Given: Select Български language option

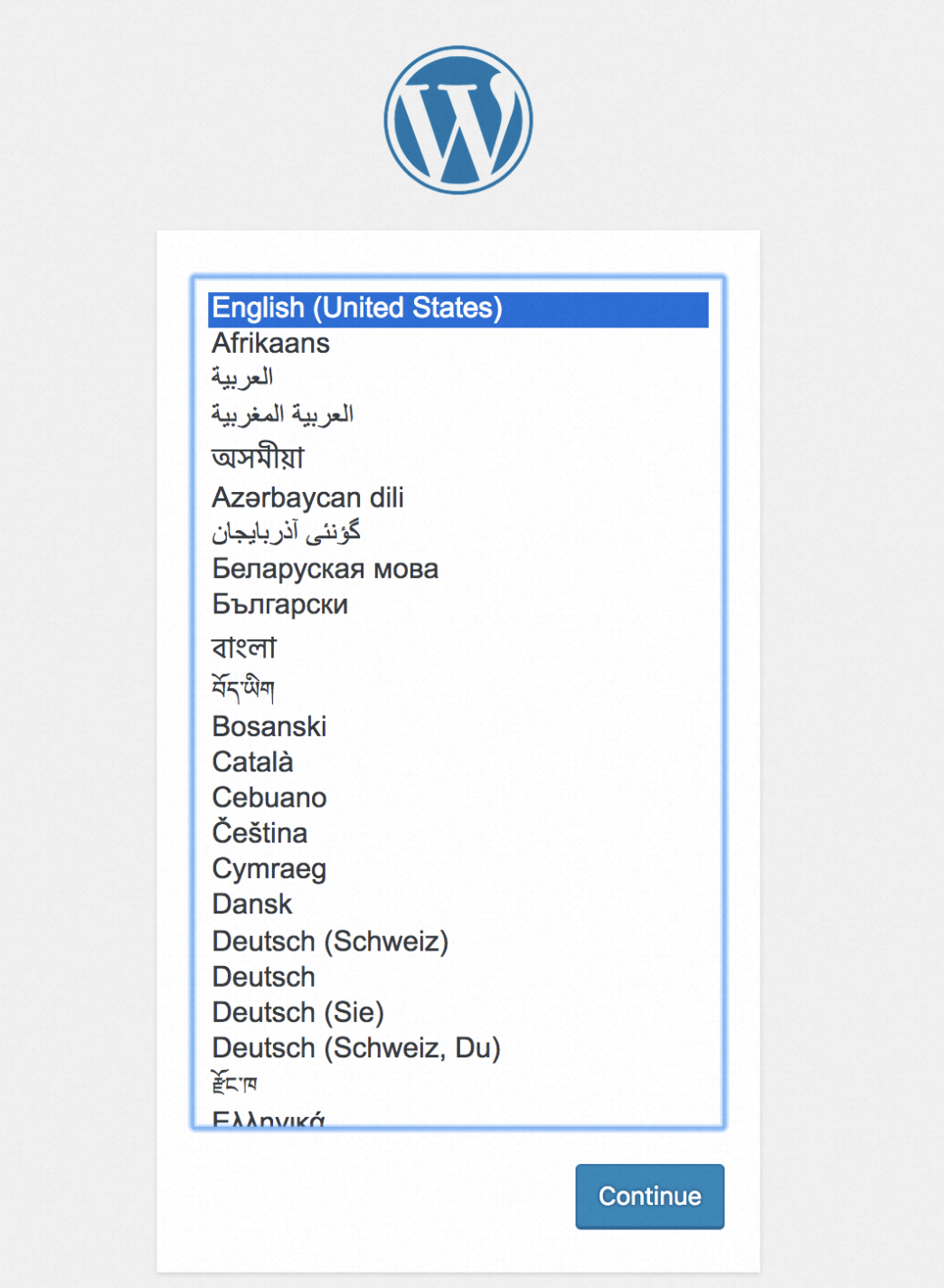Looking at the screenshot, I should pyautogui.click(x=279, y=604).
